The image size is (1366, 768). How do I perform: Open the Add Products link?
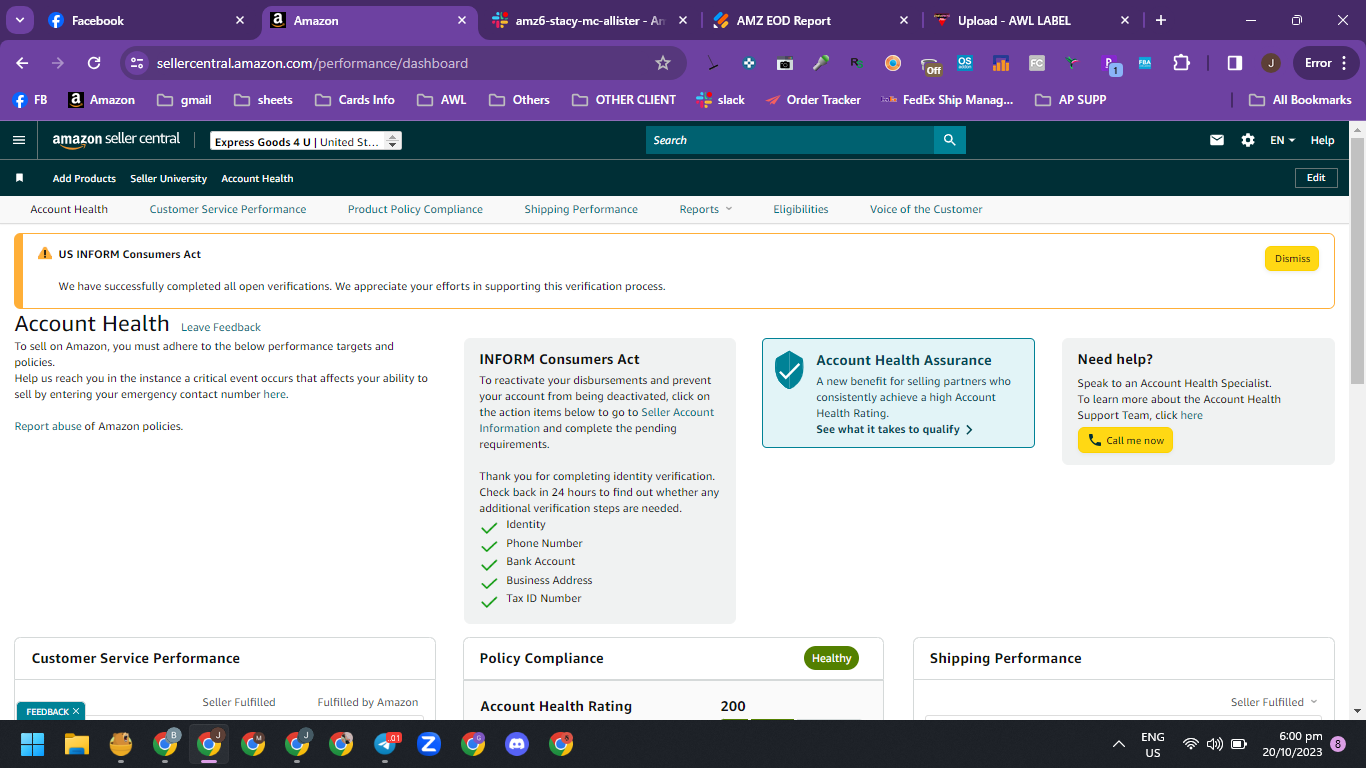tap(84, 178)
